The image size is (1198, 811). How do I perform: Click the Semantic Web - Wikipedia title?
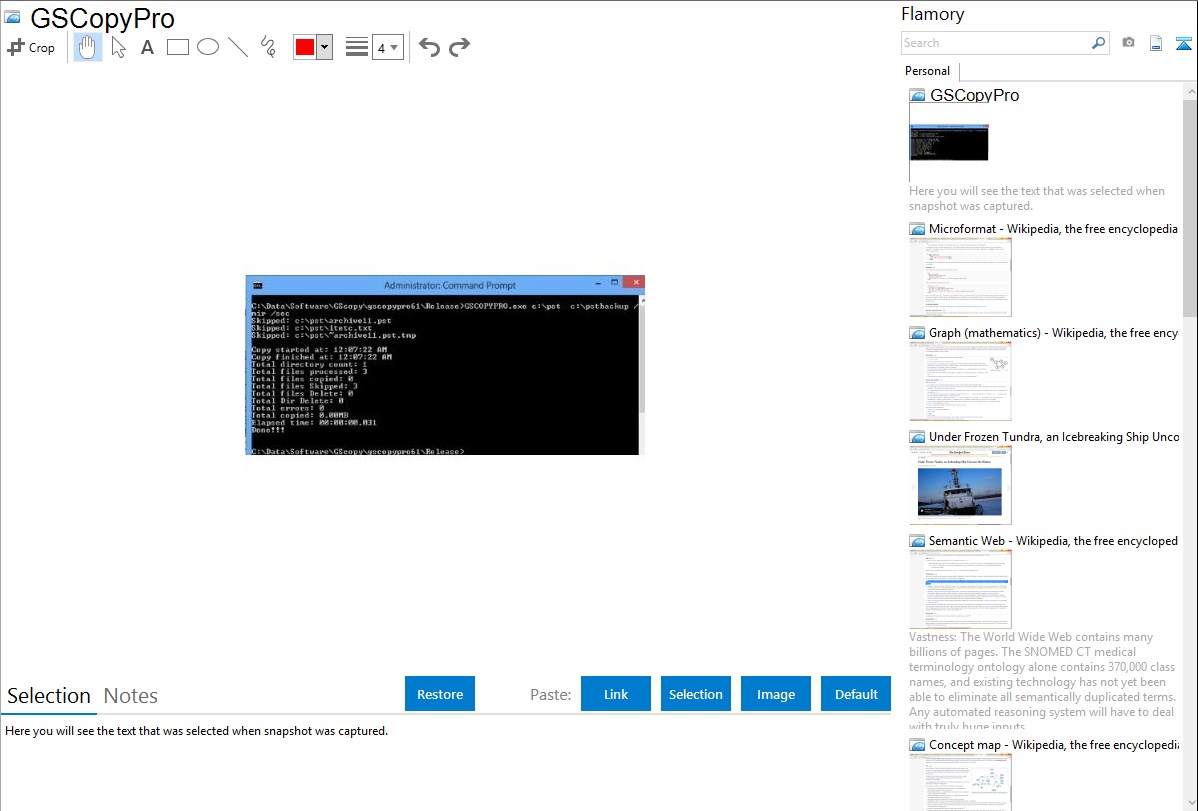pos(1053,540)
